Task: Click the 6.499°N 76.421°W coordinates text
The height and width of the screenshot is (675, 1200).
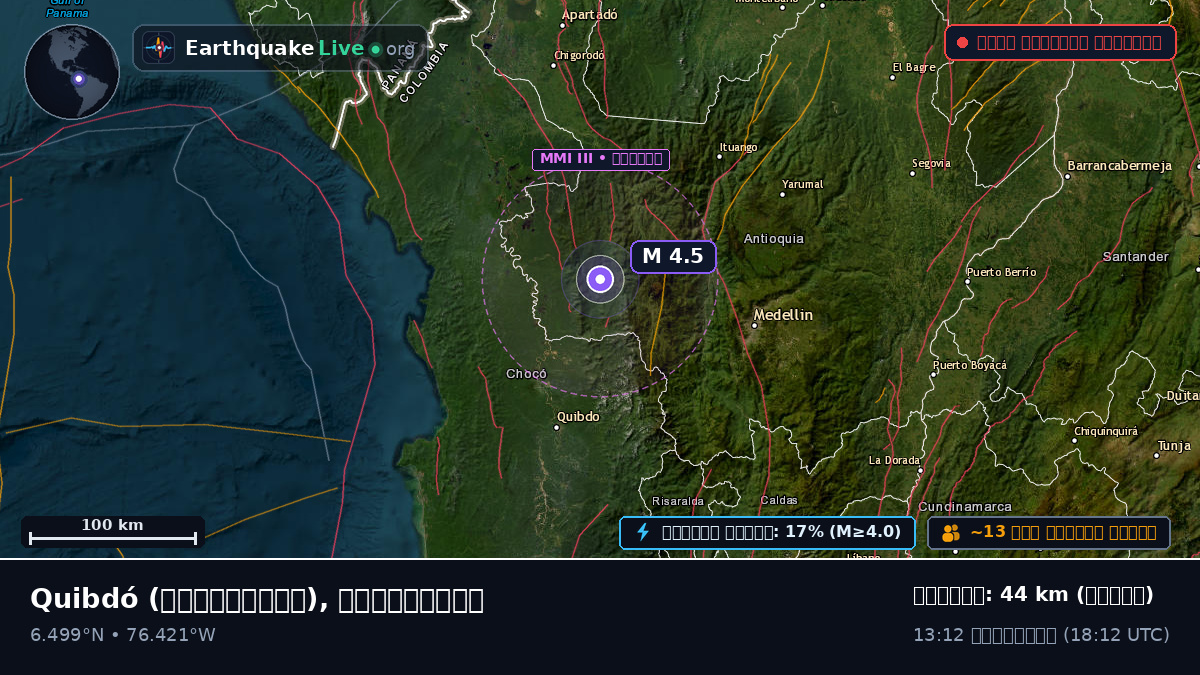Action: 123,635
